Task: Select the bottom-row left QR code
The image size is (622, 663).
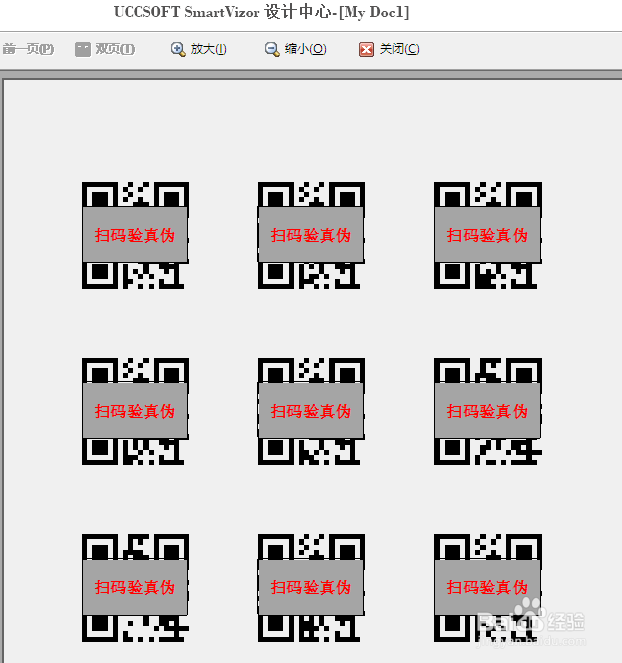Action: (x=135, y=588)
